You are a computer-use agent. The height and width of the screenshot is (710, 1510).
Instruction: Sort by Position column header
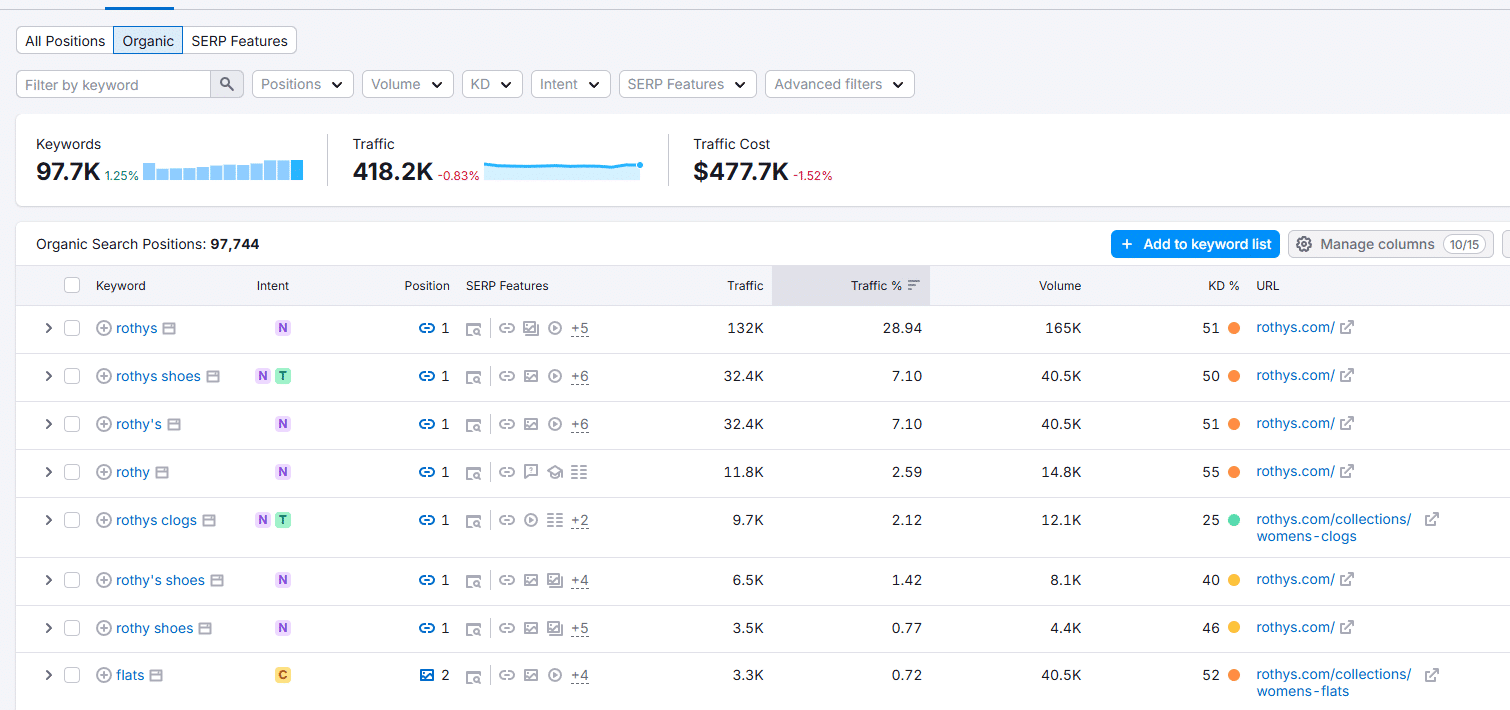[427, 285]
